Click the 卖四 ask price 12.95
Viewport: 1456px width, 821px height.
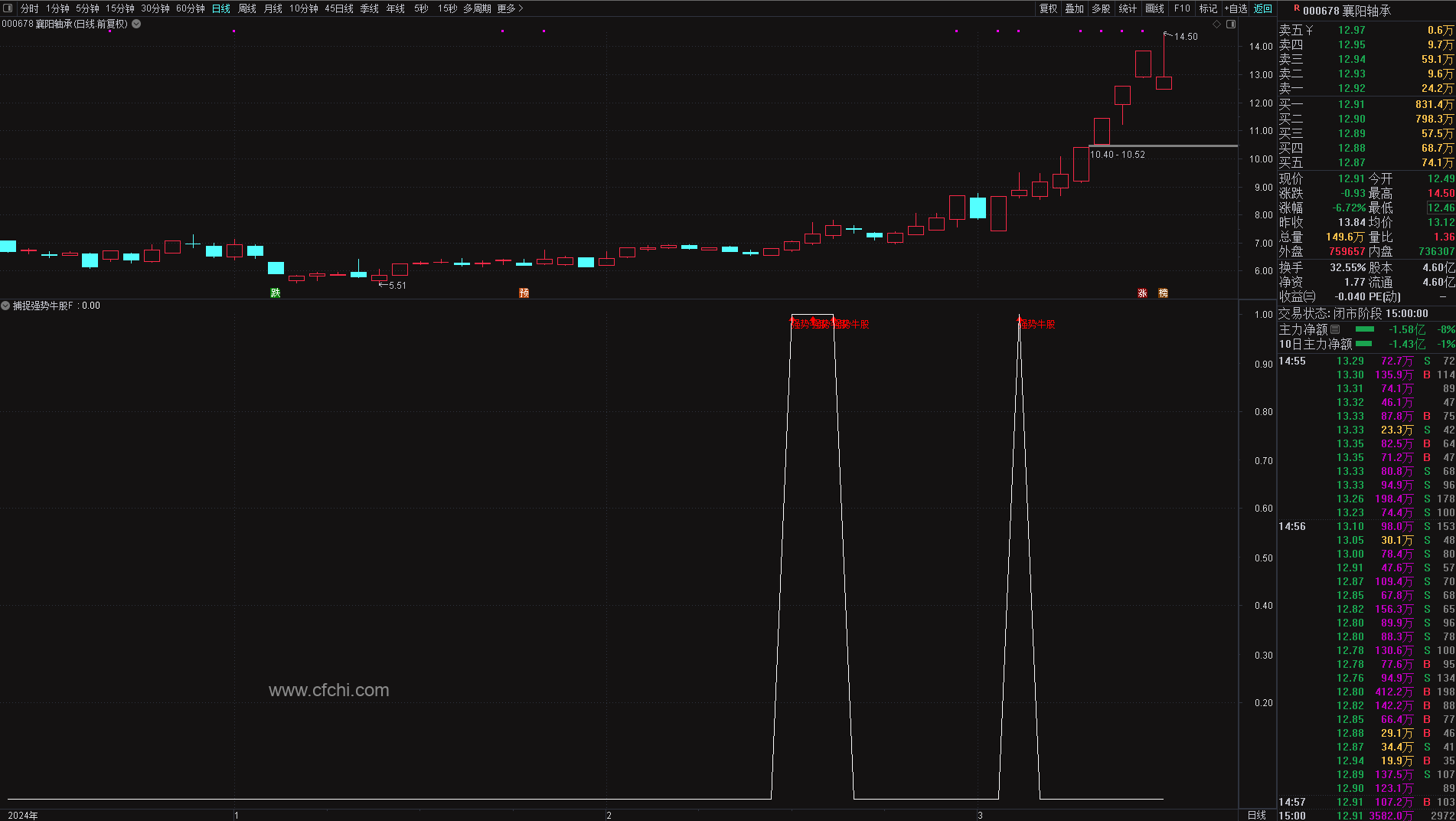tap(1351, 44)
